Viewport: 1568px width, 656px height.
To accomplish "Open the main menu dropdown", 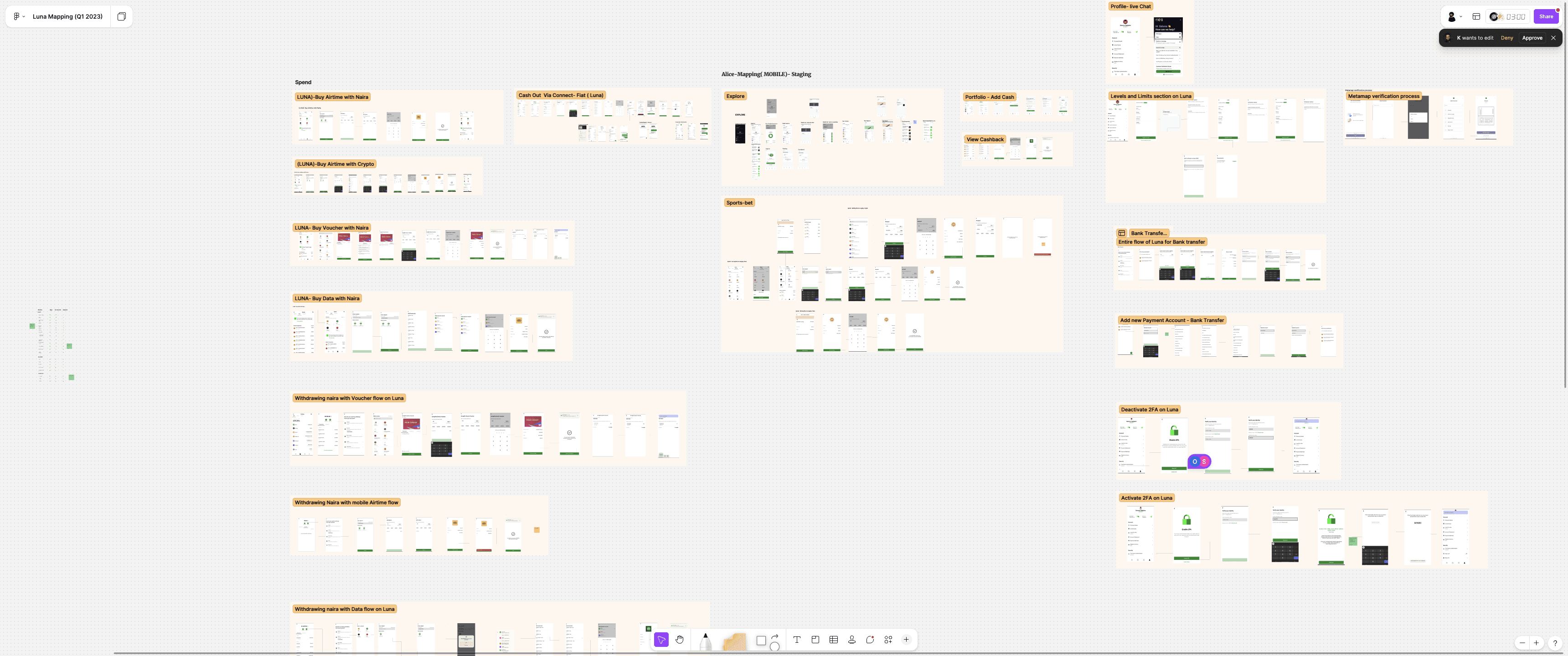I will click(x=19, y=16).
